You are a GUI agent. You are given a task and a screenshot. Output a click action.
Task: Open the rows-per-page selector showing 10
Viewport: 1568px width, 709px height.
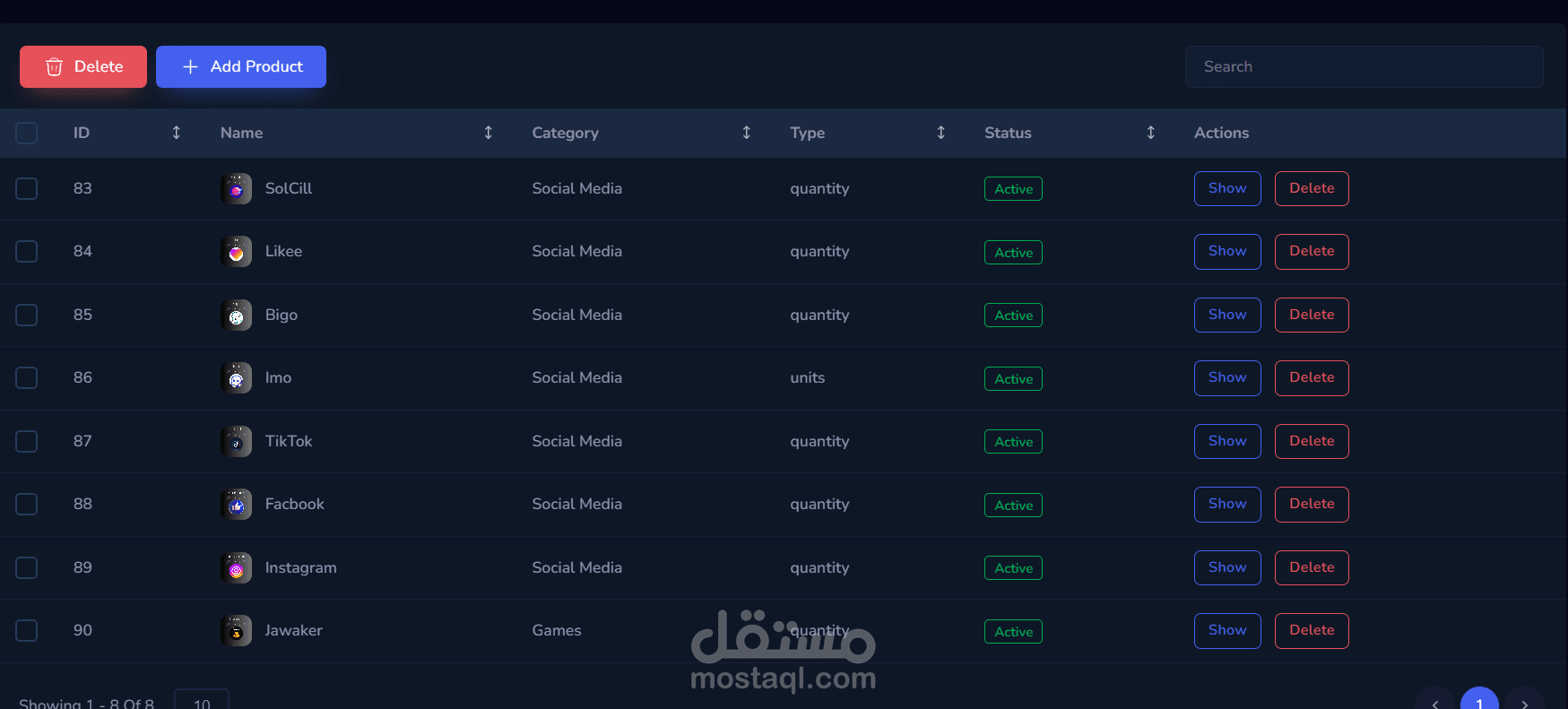click(x=202, y=700)
